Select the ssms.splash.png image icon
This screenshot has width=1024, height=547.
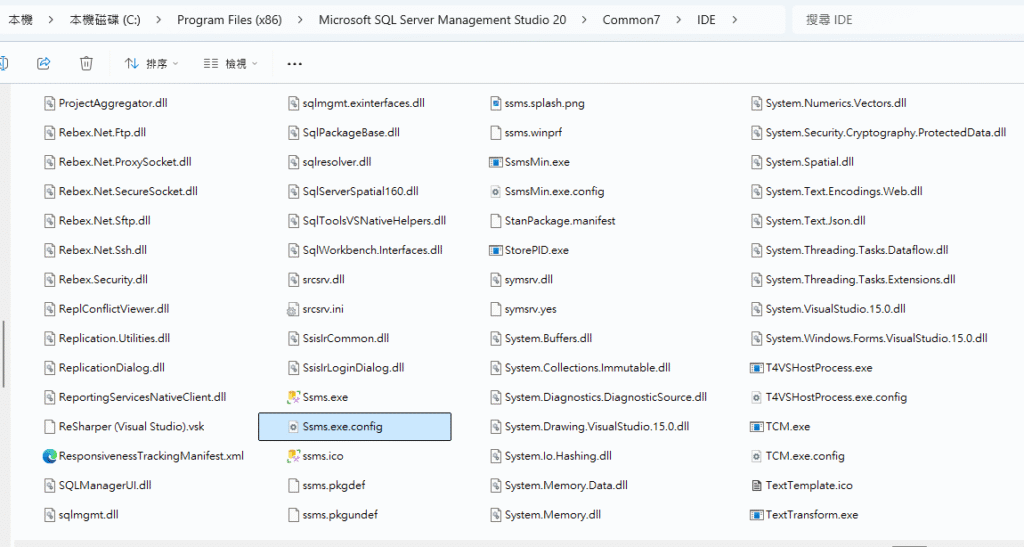496,103
